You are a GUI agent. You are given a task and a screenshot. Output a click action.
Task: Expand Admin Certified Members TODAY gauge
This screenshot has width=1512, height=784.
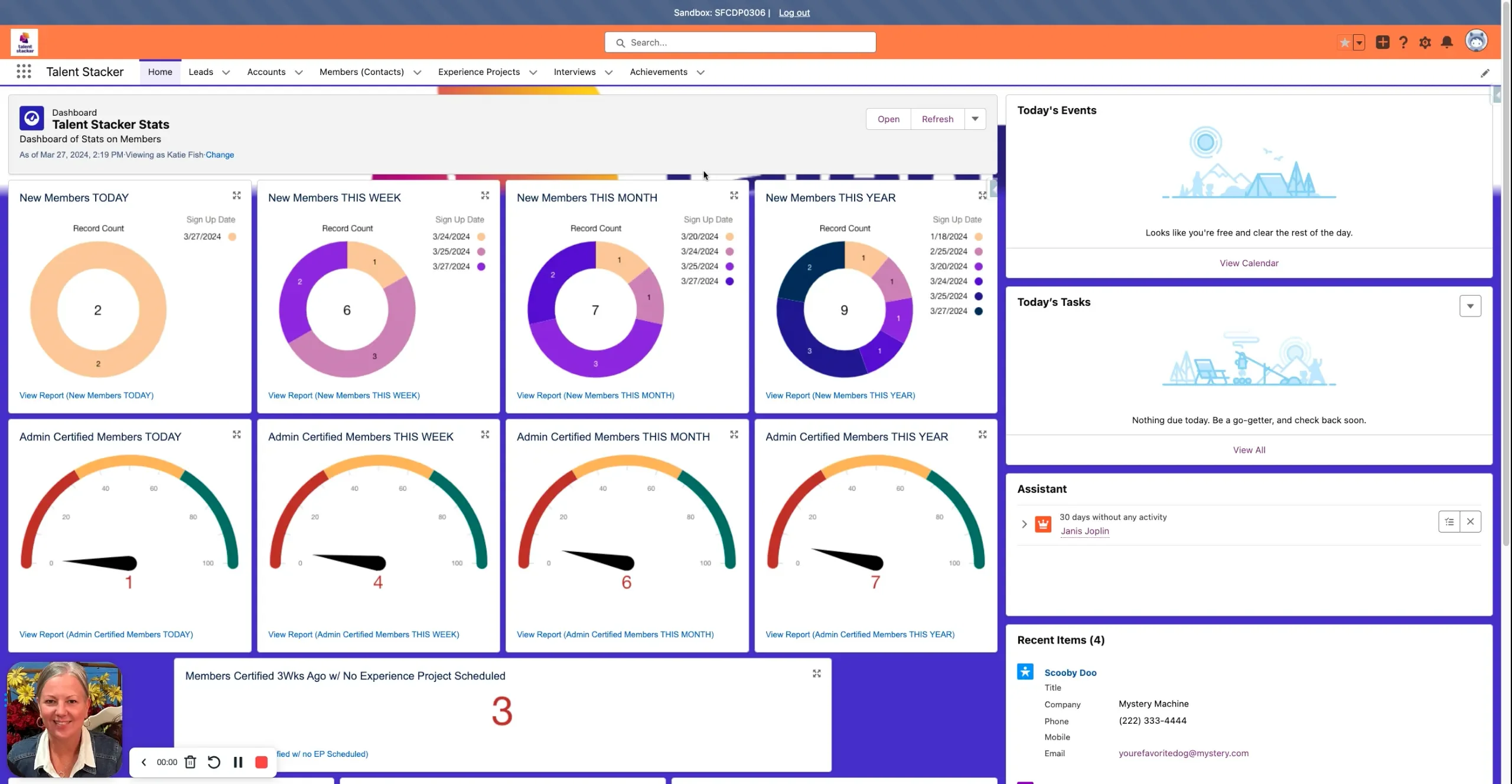click(x=237, y=435)
